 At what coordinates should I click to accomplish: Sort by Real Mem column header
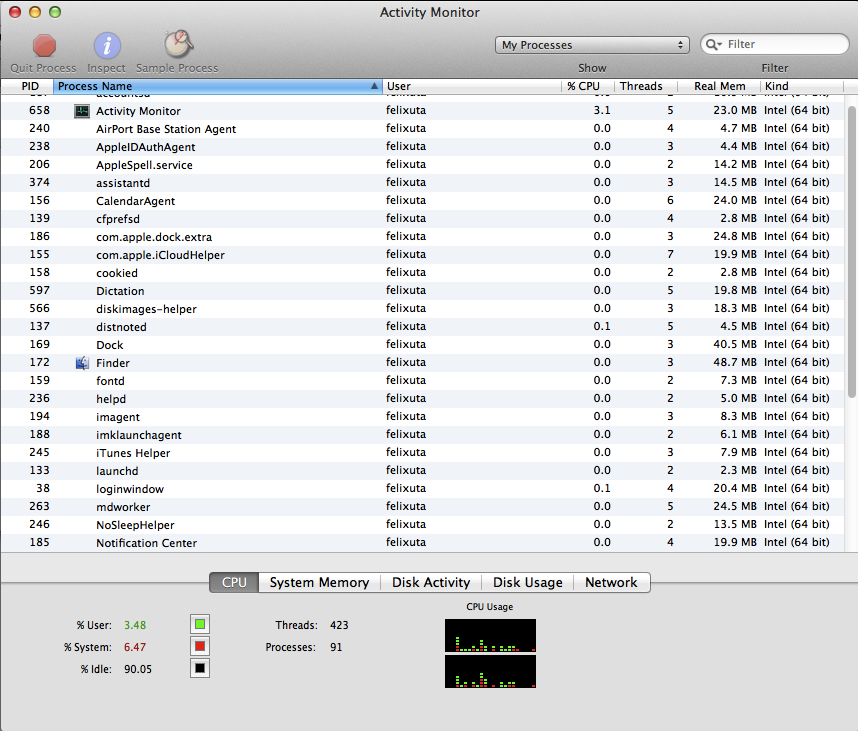(719, 86)
